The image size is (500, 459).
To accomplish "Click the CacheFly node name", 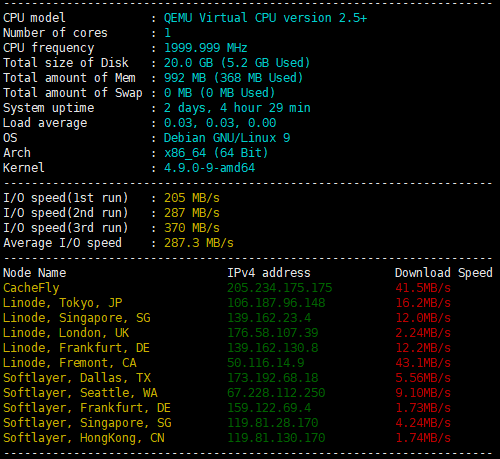I will click(x=31, y=288).
